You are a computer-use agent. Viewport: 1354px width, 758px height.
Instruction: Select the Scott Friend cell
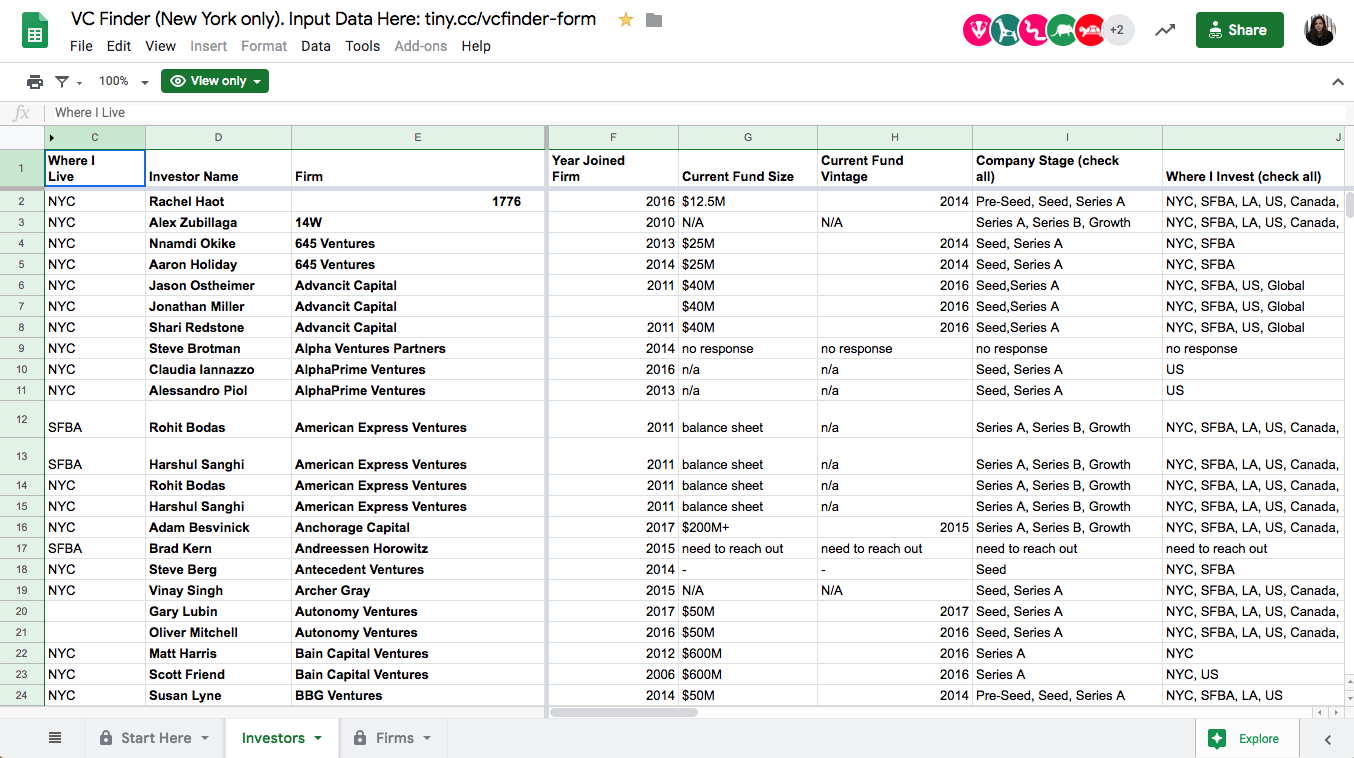tap(218, 674)
